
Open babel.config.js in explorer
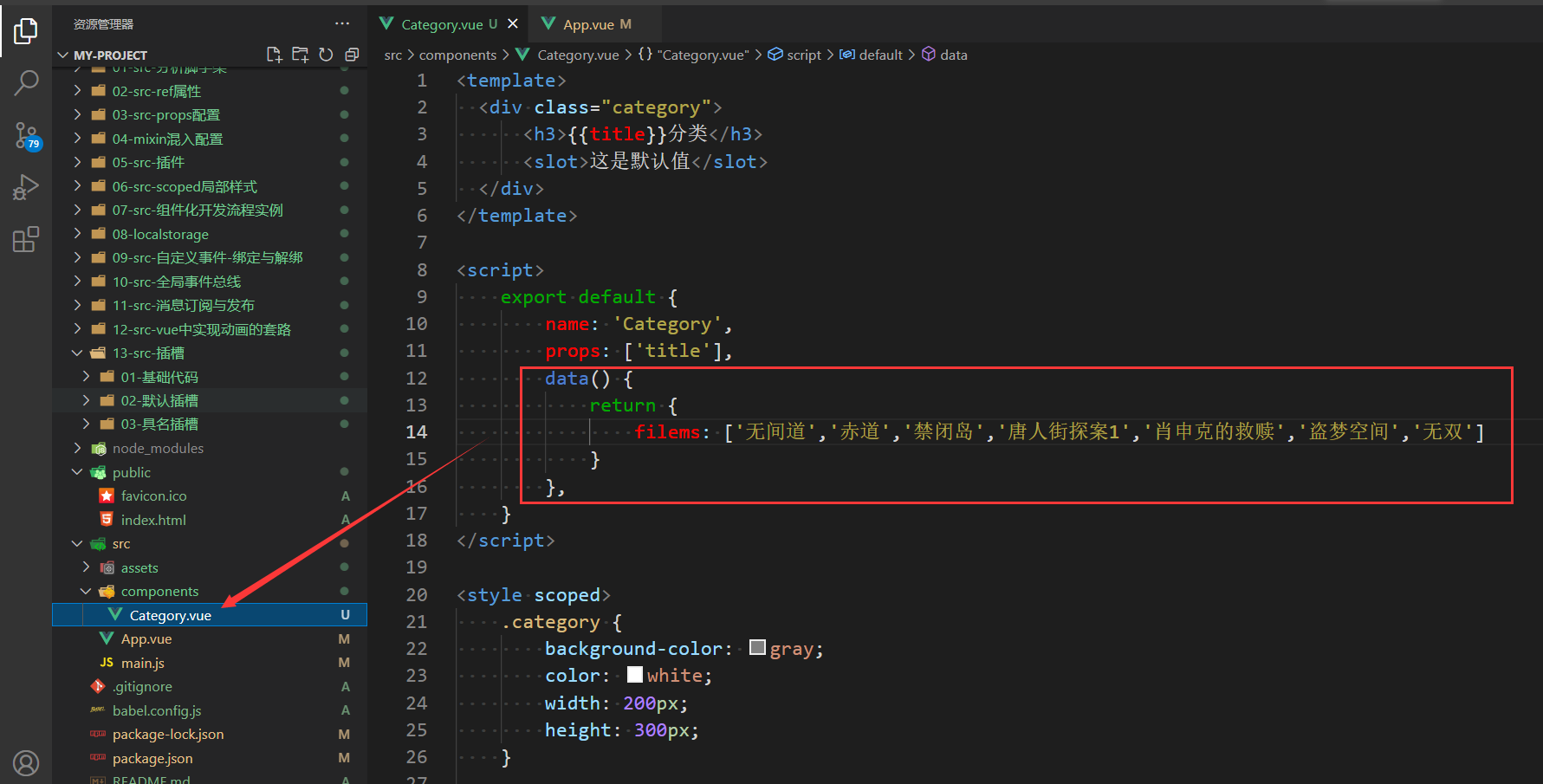[157, 710]
